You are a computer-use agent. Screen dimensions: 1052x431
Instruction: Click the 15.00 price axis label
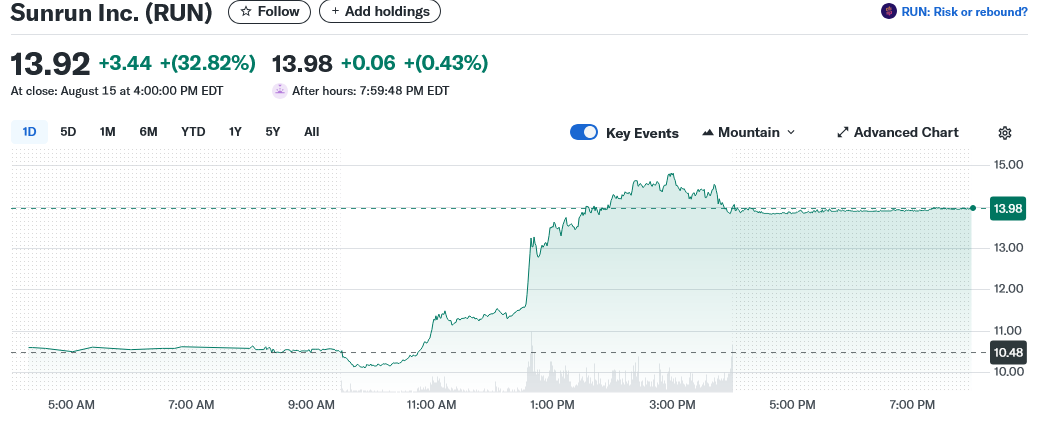click(x=1006, y=165)
